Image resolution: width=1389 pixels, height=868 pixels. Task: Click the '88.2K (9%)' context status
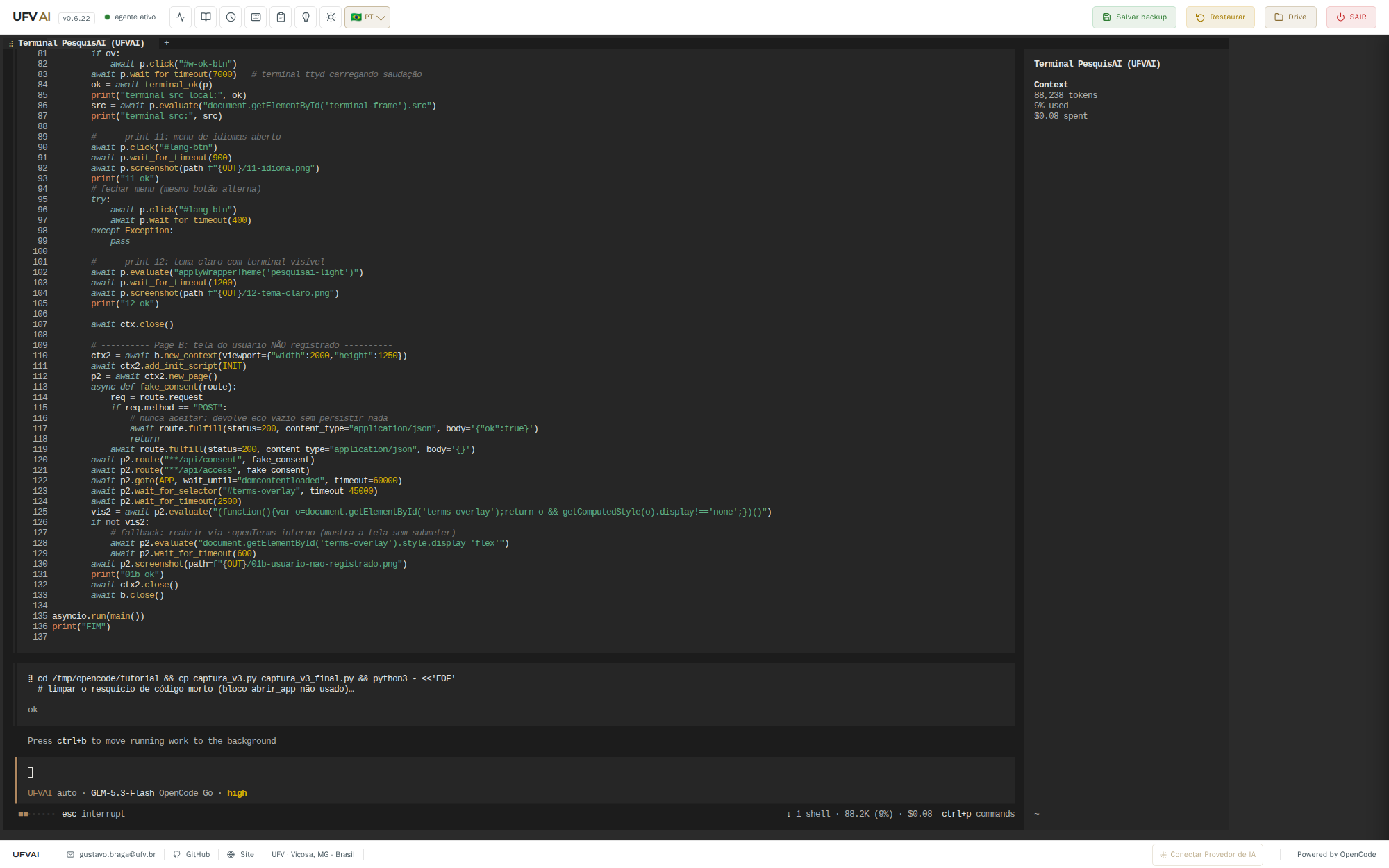[x=869, y=814]
